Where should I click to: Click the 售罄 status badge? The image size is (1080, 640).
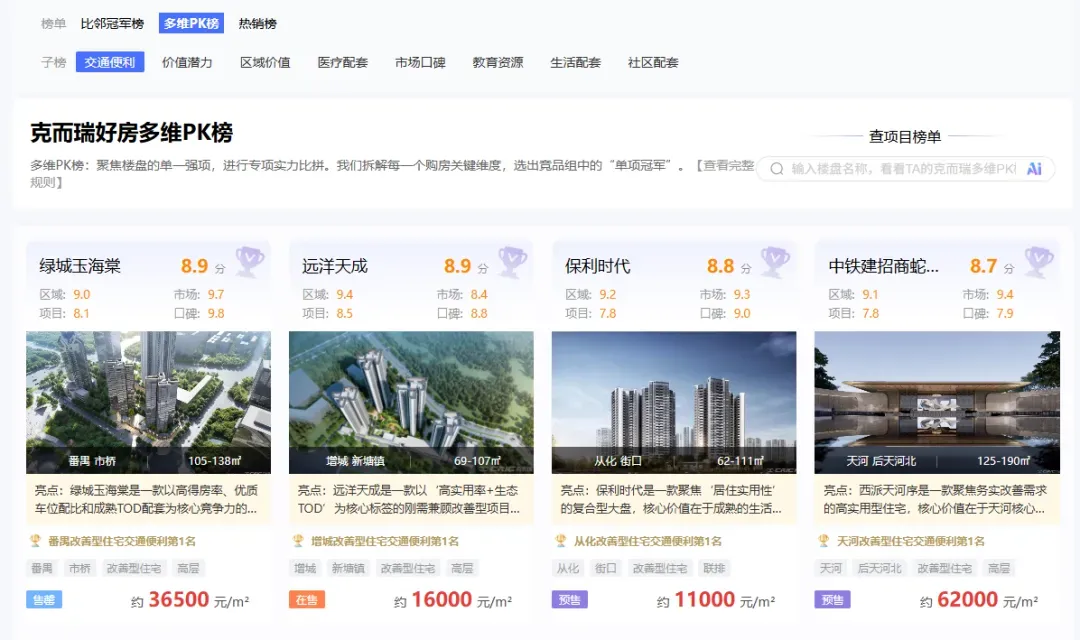point(44,600)
